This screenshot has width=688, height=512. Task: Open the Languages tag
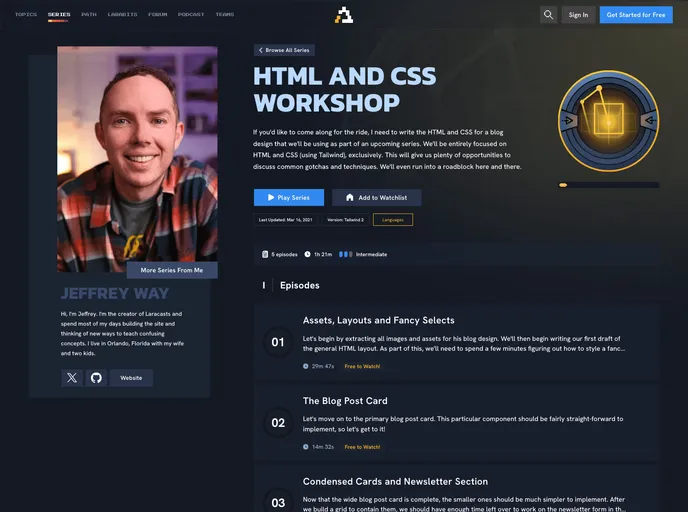click(393, 220)
